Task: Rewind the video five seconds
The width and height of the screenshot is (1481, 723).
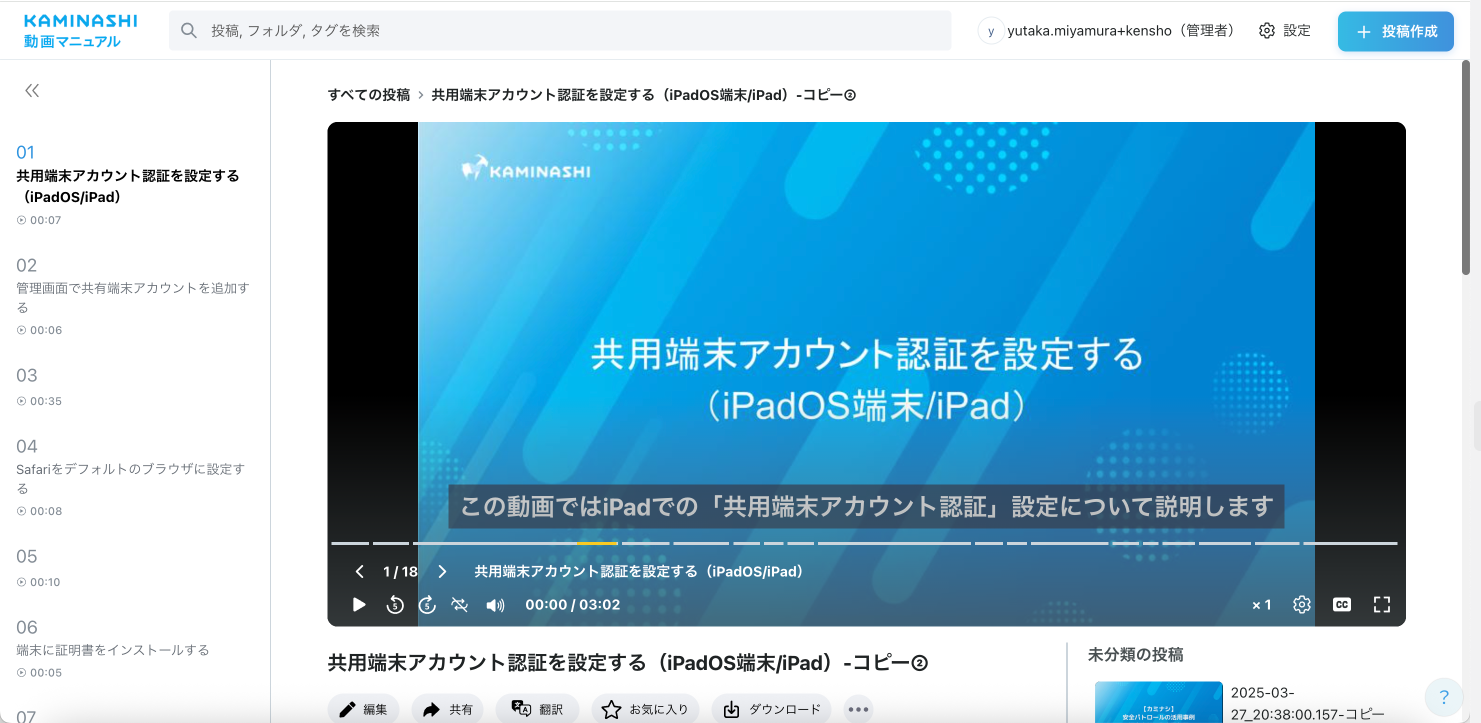Action: point(394,605)
